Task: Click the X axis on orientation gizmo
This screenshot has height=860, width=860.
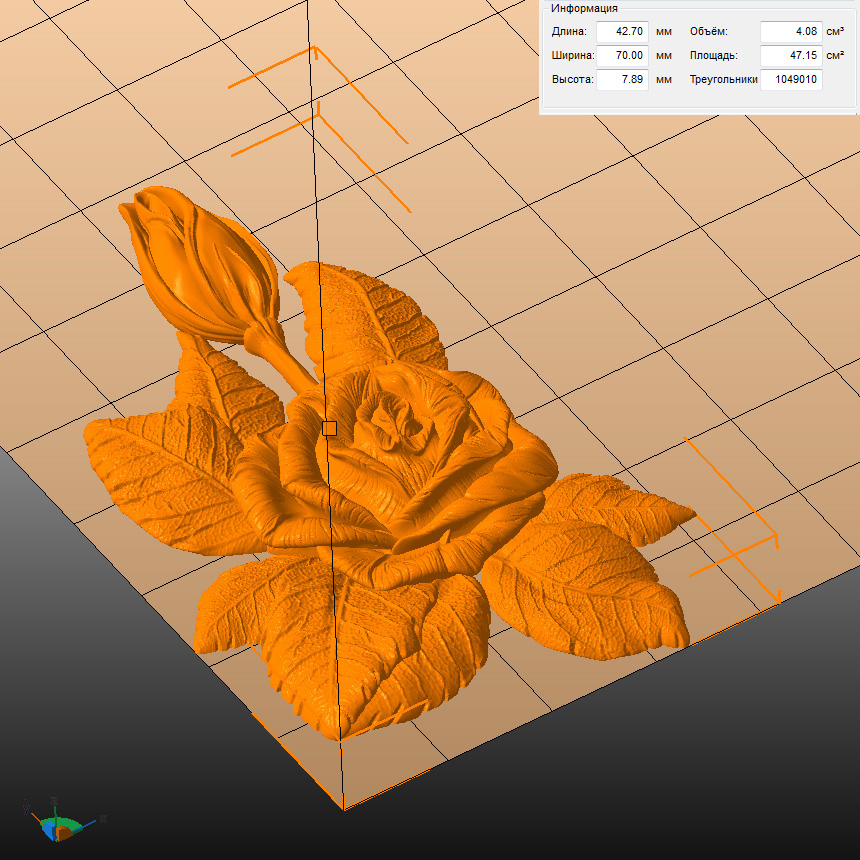Action: point(103,818)
